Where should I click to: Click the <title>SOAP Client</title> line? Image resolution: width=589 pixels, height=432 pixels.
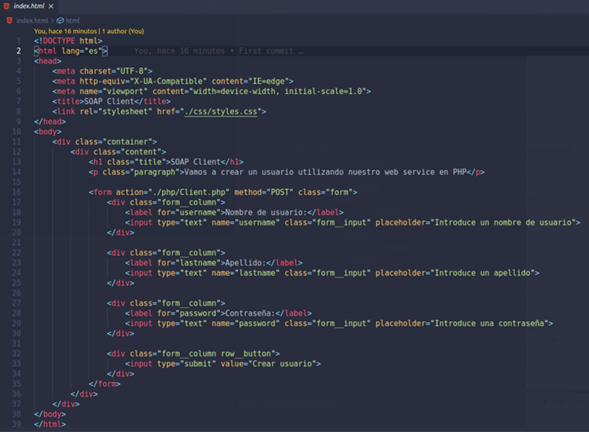point(111,101)
